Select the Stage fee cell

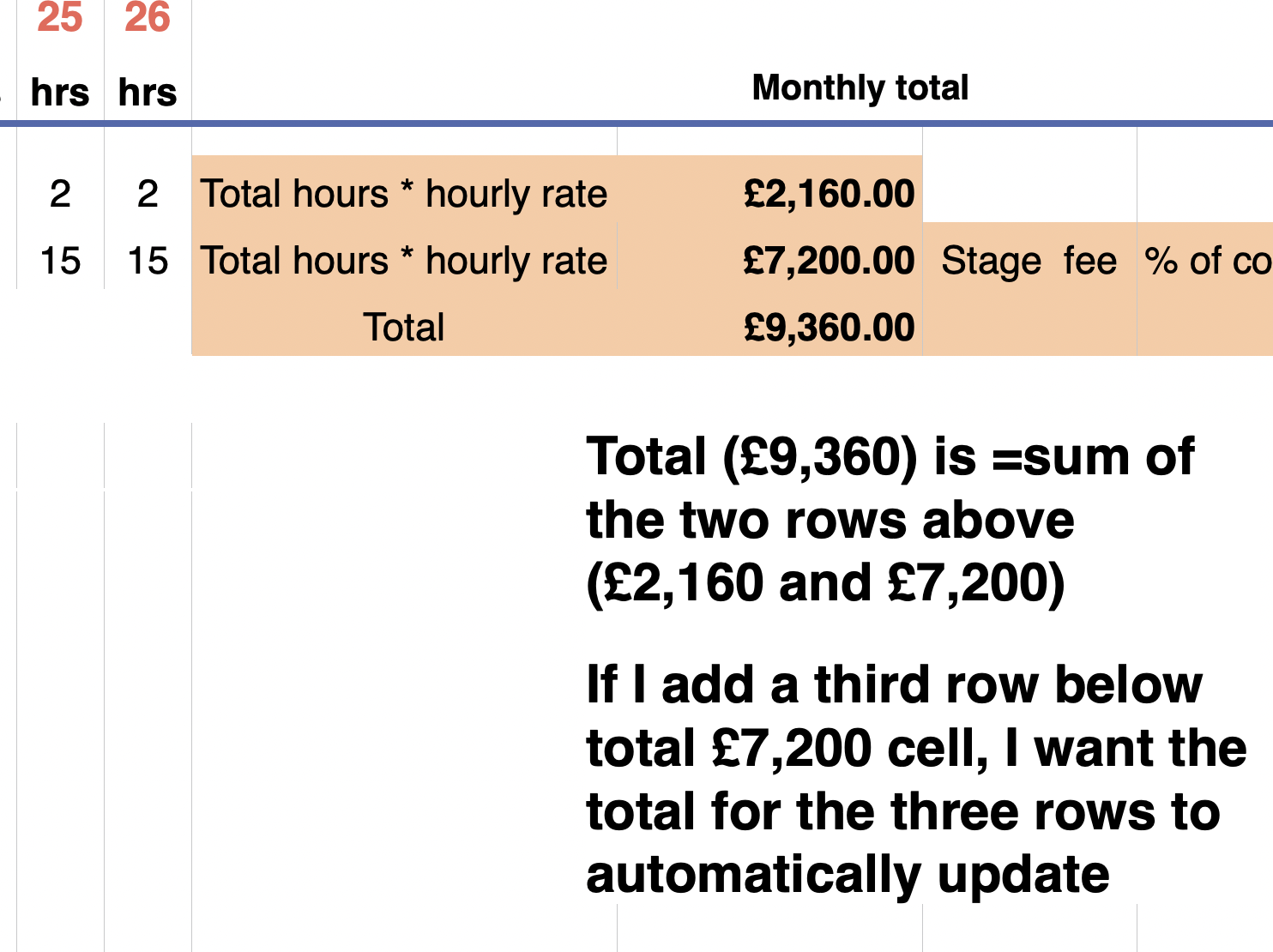point(1029,261)
